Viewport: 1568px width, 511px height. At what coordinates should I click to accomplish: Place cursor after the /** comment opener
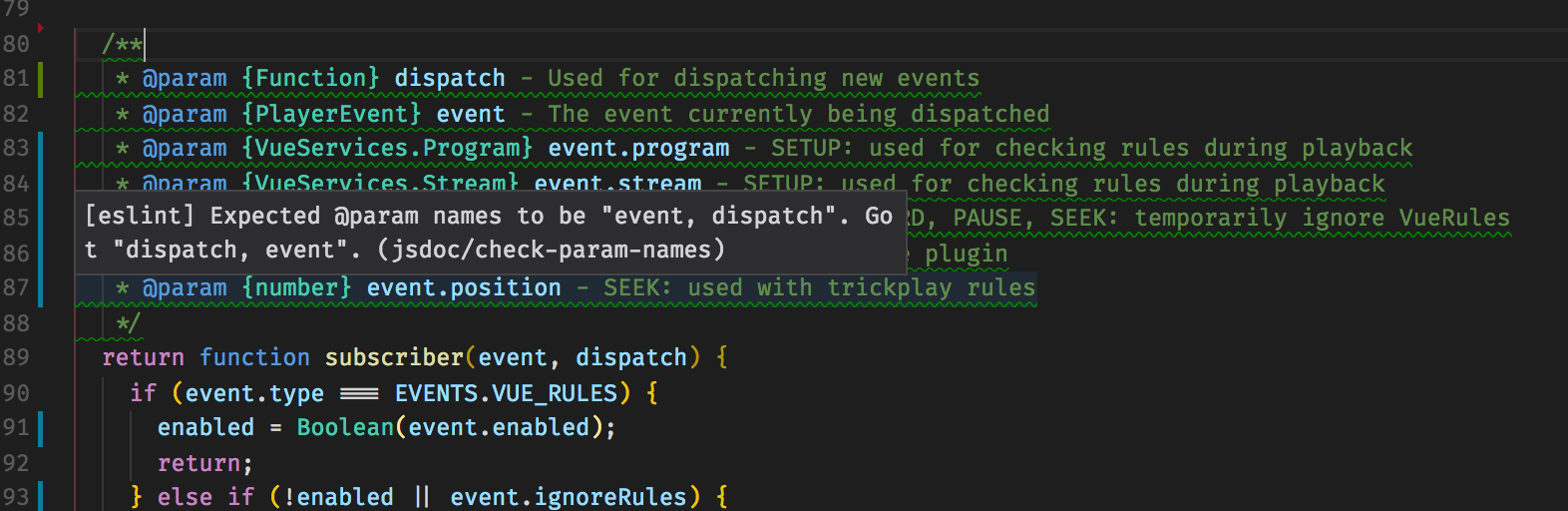(x=145, y=44)
